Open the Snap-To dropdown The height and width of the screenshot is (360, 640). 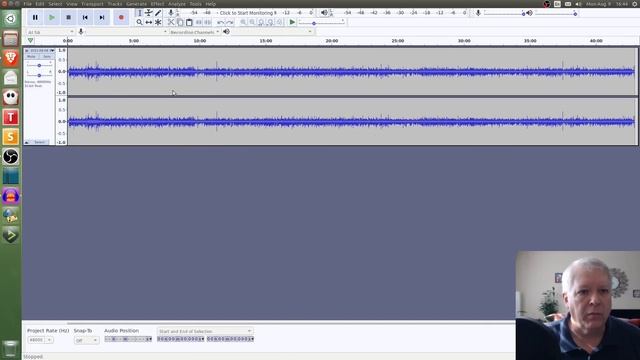point(86,340)
